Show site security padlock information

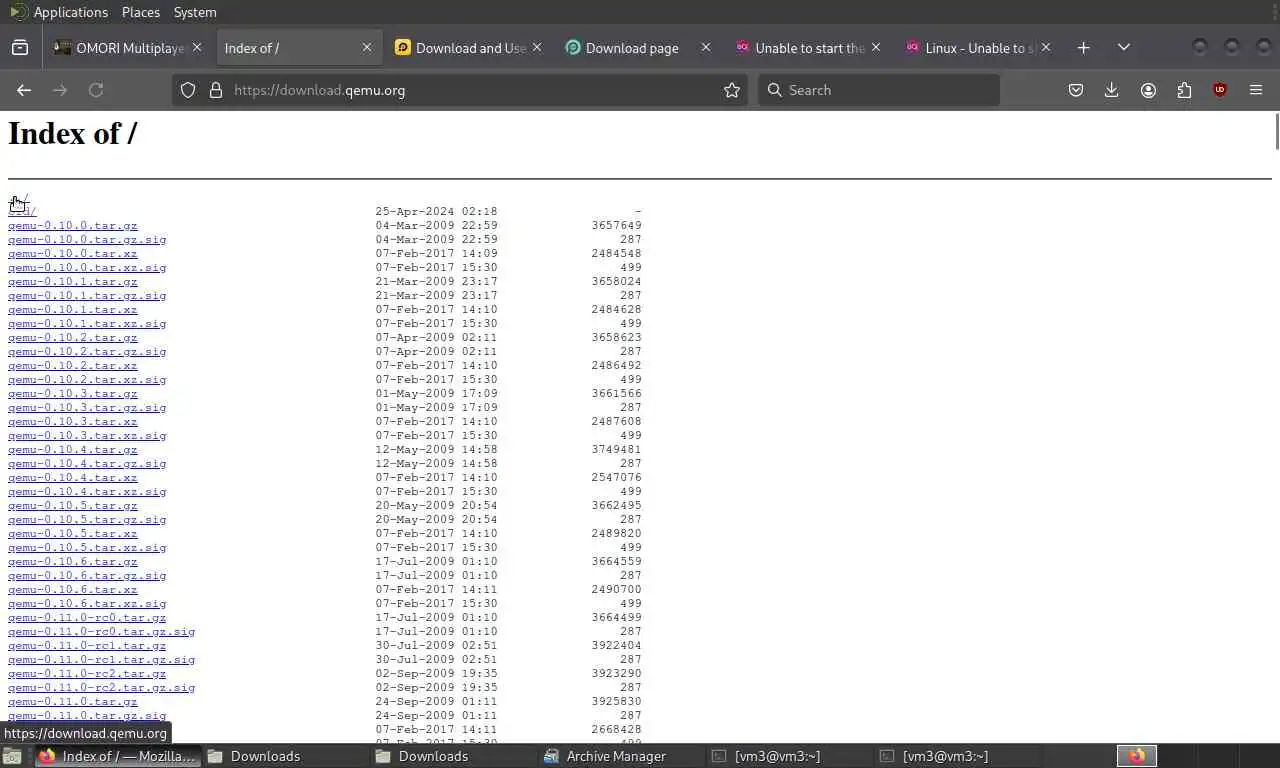pos(215,90)
